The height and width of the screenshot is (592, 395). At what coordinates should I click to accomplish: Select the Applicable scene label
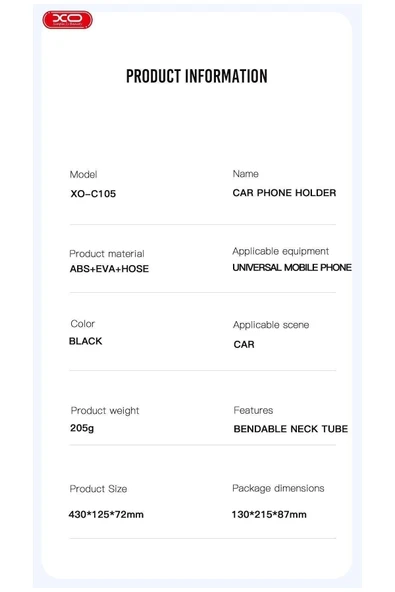tap(271, 325)
